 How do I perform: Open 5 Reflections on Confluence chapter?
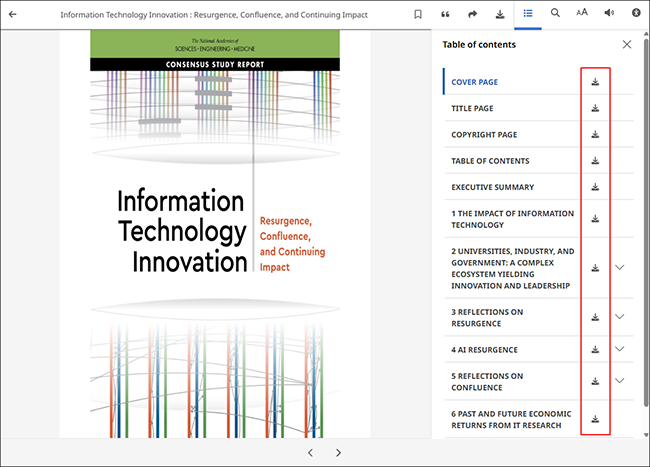(487, 382)
